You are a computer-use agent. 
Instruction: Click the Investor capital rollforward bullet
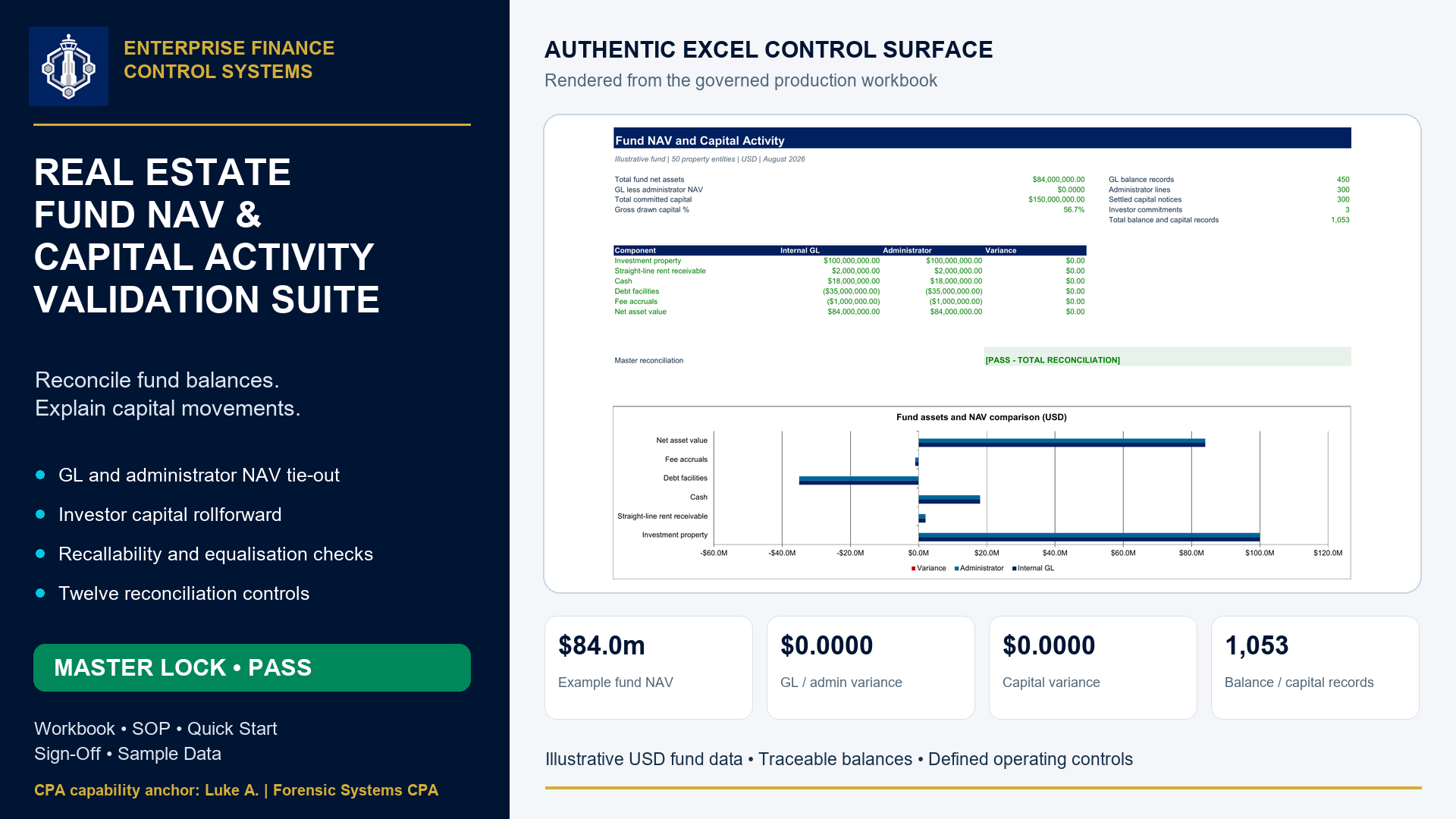[x=170, y=514]
